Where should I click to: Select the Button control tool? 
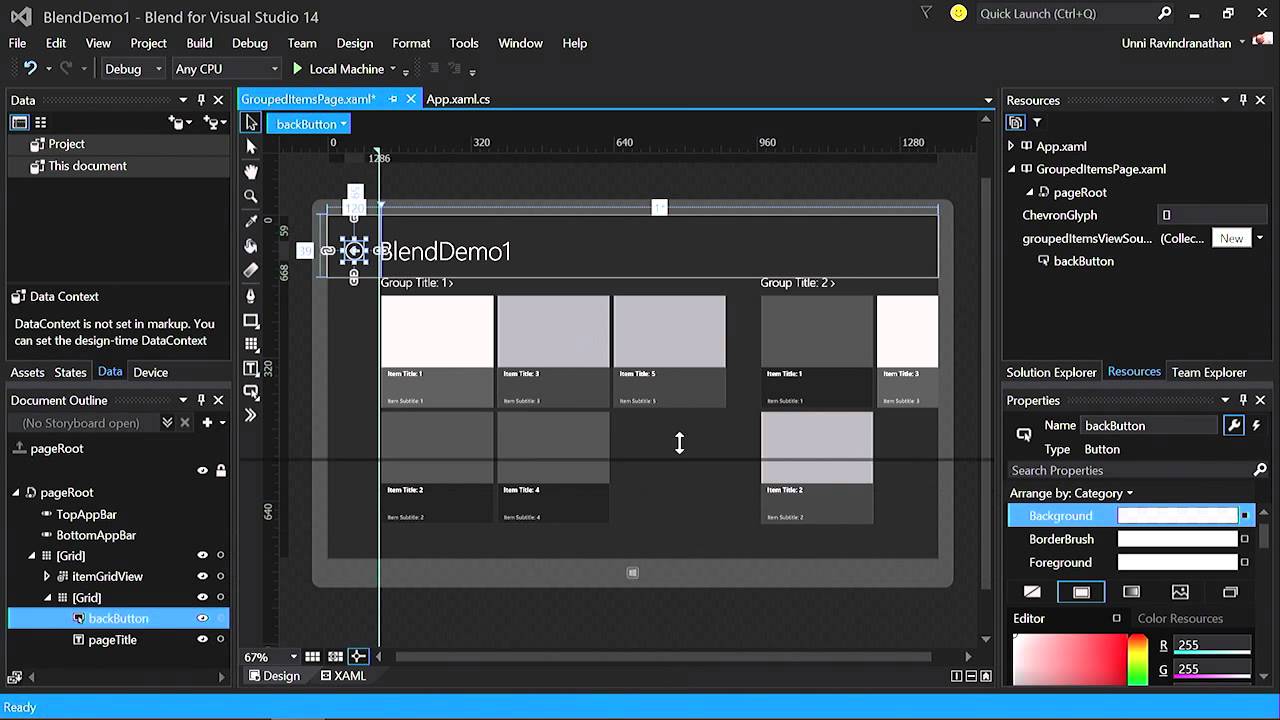[251, 392]
